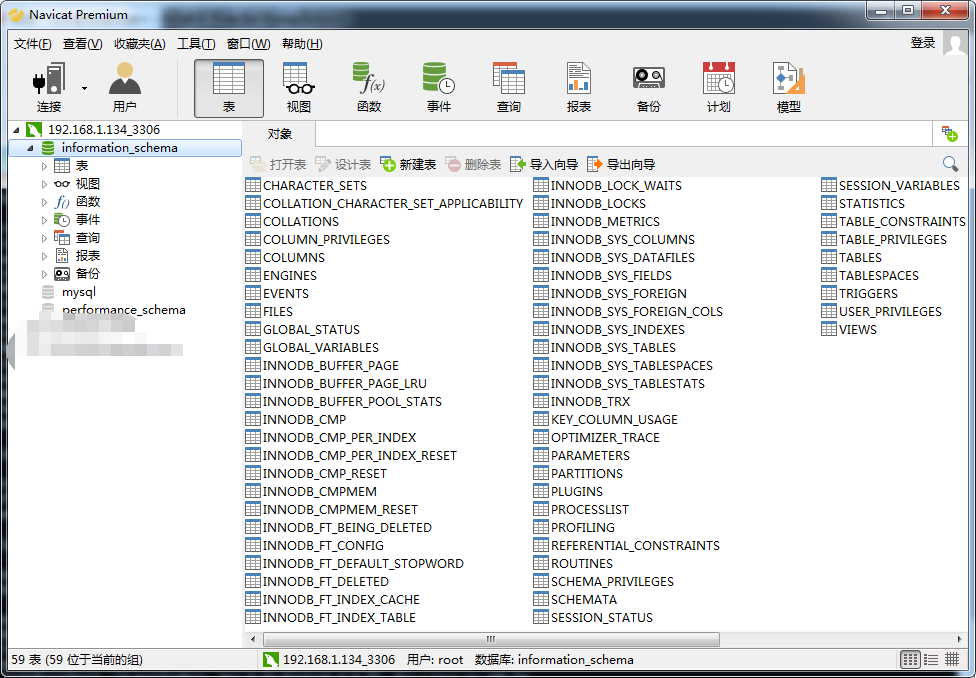
Task: Open the 函数 (Function) toolbar icon
Action: [368, 88]
